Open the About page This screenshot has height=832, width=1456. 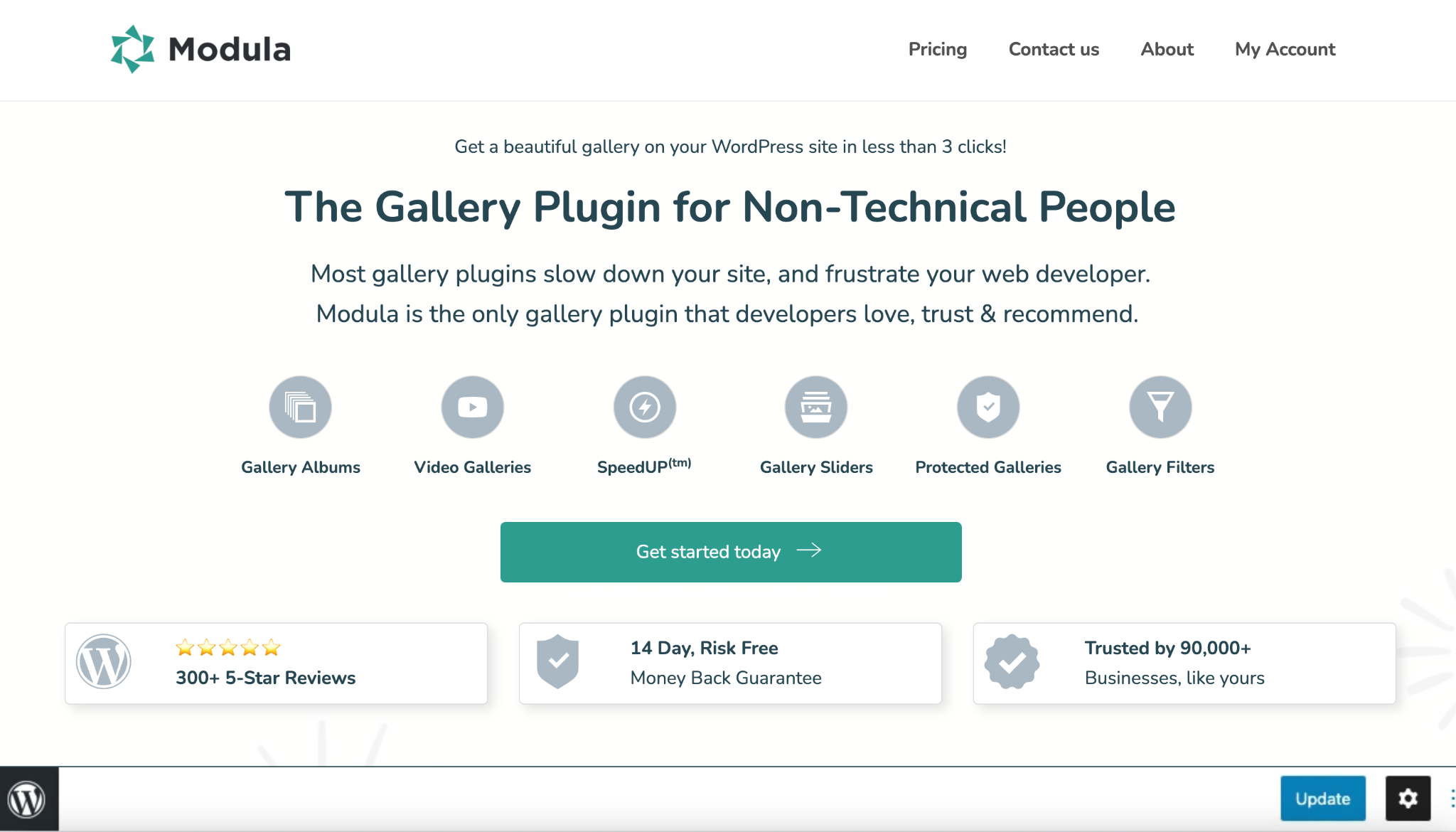click(x=1167, y=49)
